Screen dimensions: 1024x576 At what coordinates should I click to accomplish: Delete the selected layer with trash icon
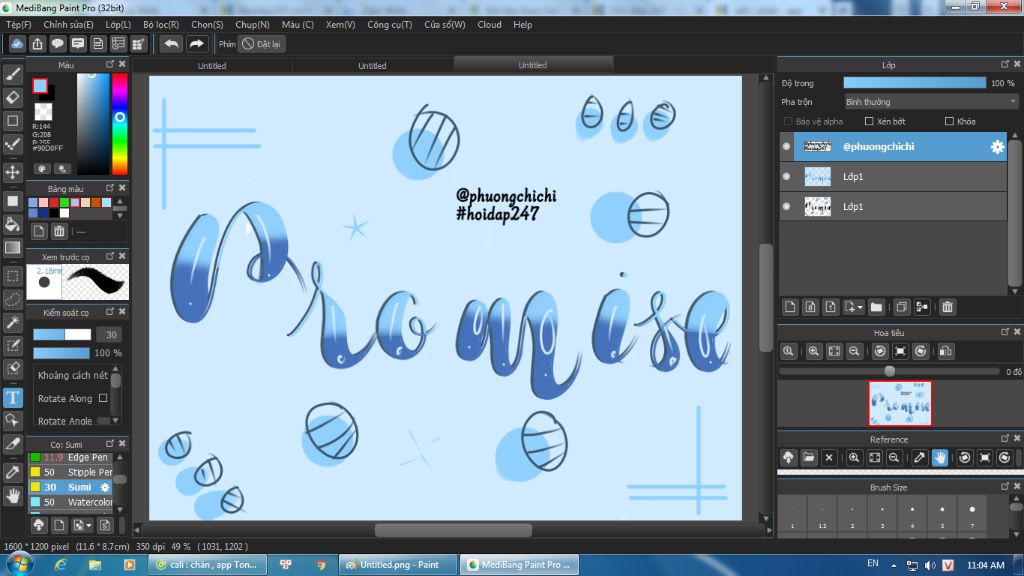947,307
